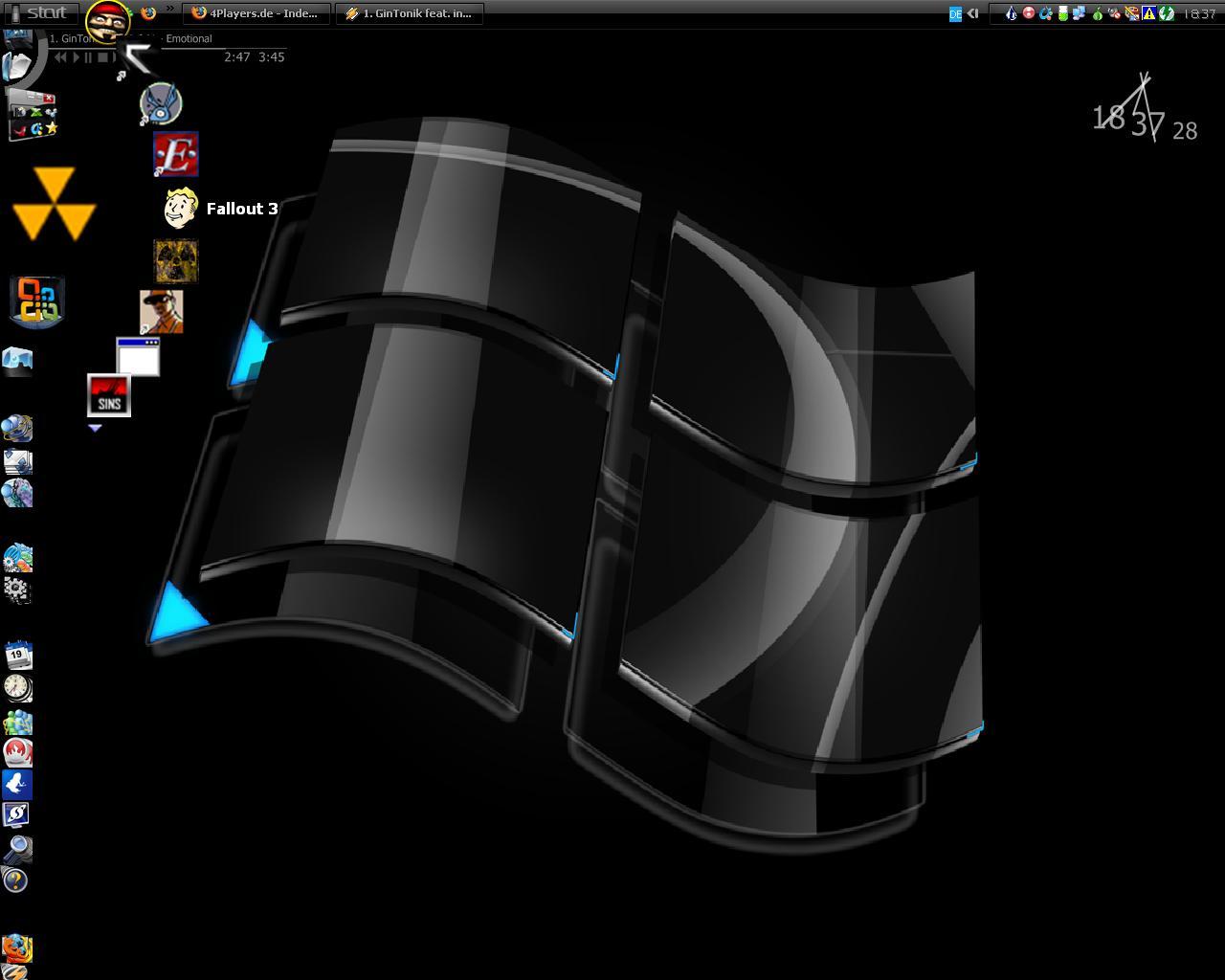Screen dimensions: 1225x980
Task: Open the stacked pictures icon in the sidebar
Action: coord(17,462)
